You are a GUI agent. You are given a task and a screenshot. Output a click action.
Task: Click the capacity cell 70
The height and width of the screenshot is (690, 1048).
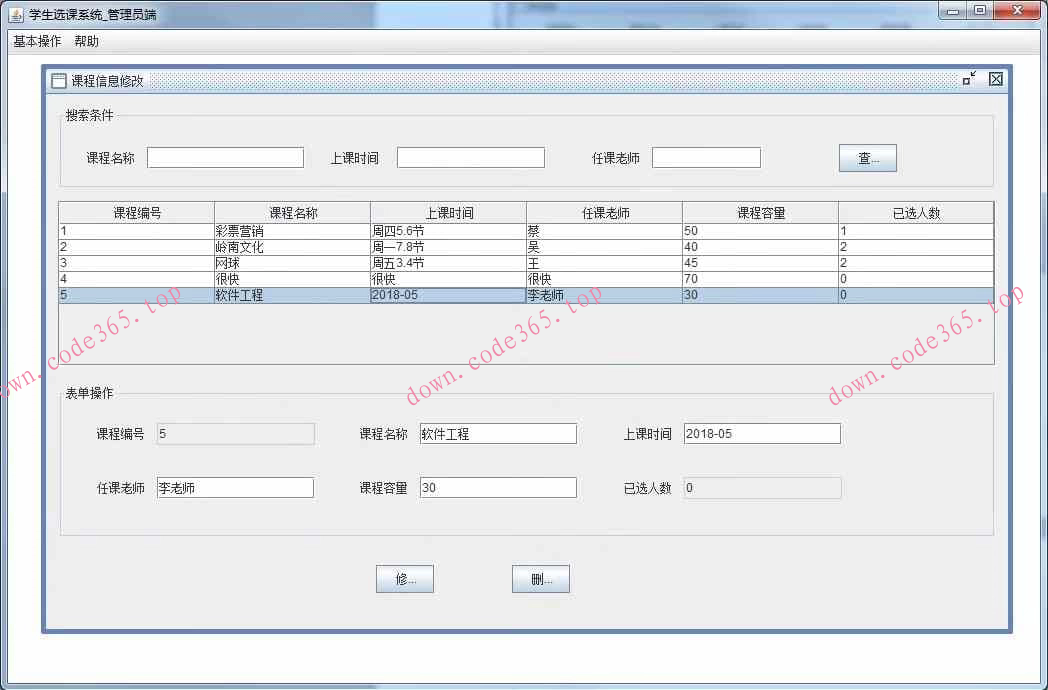(x=761, y=279)
